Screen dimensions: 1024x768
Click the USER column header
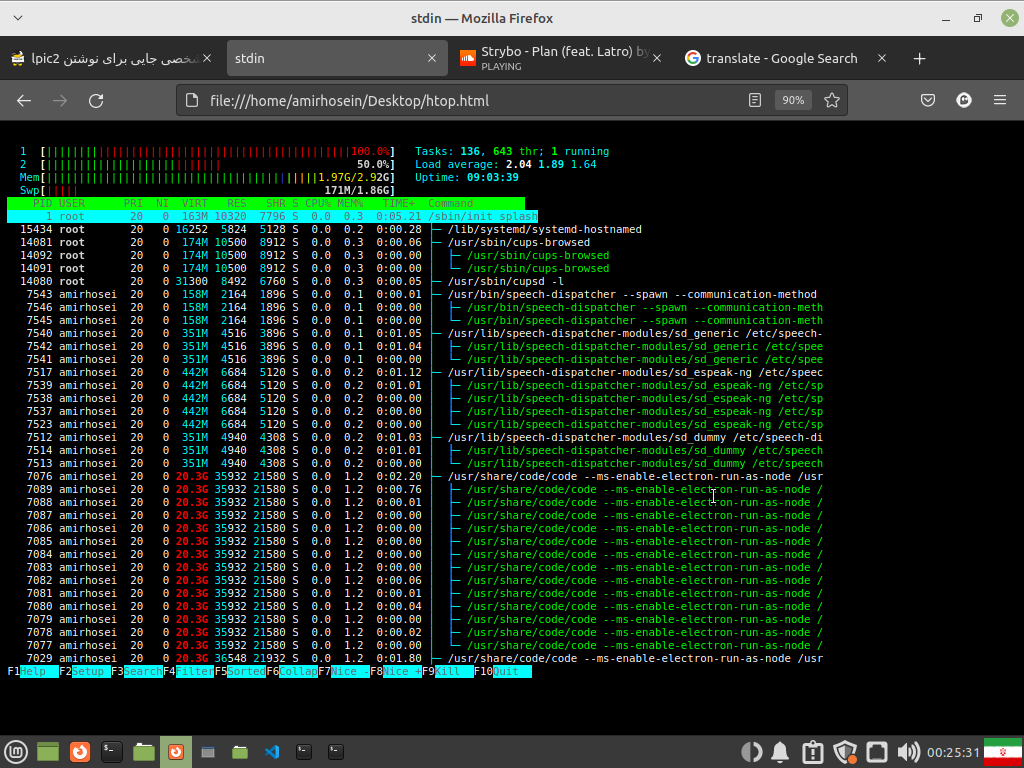coord(72,204)
